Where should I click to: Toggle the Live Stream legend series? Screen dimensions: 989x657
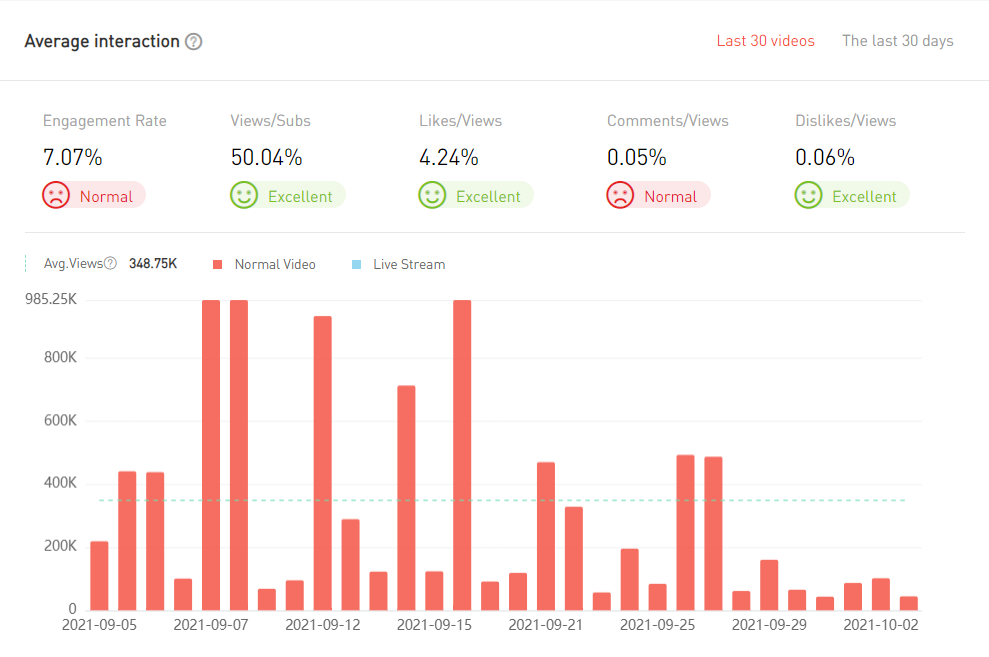click(408, 265)
